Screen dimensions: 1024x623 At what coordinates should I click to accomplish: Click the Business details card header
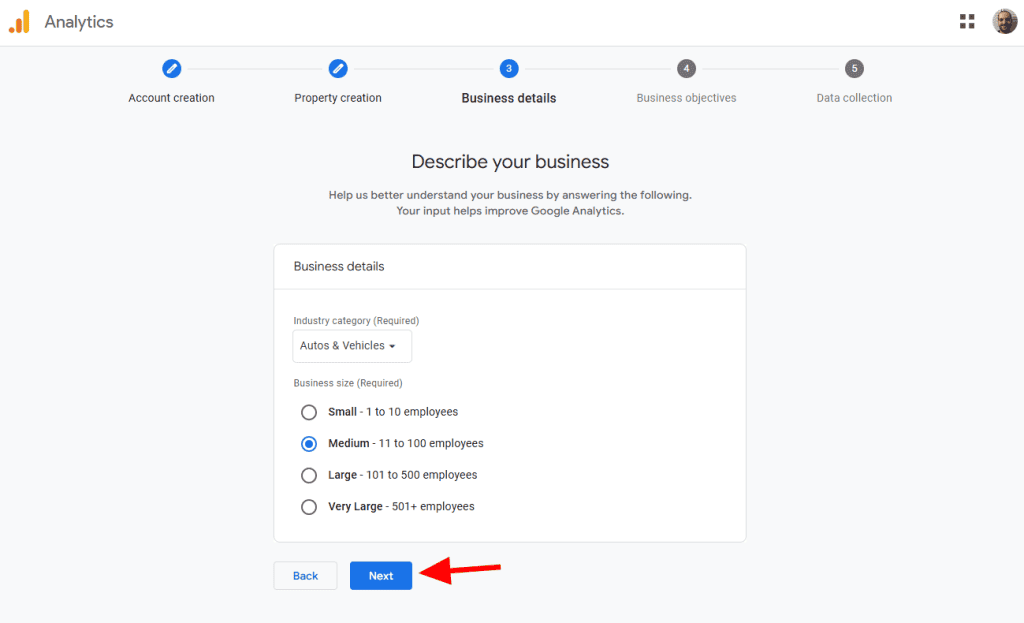(339, 267)
